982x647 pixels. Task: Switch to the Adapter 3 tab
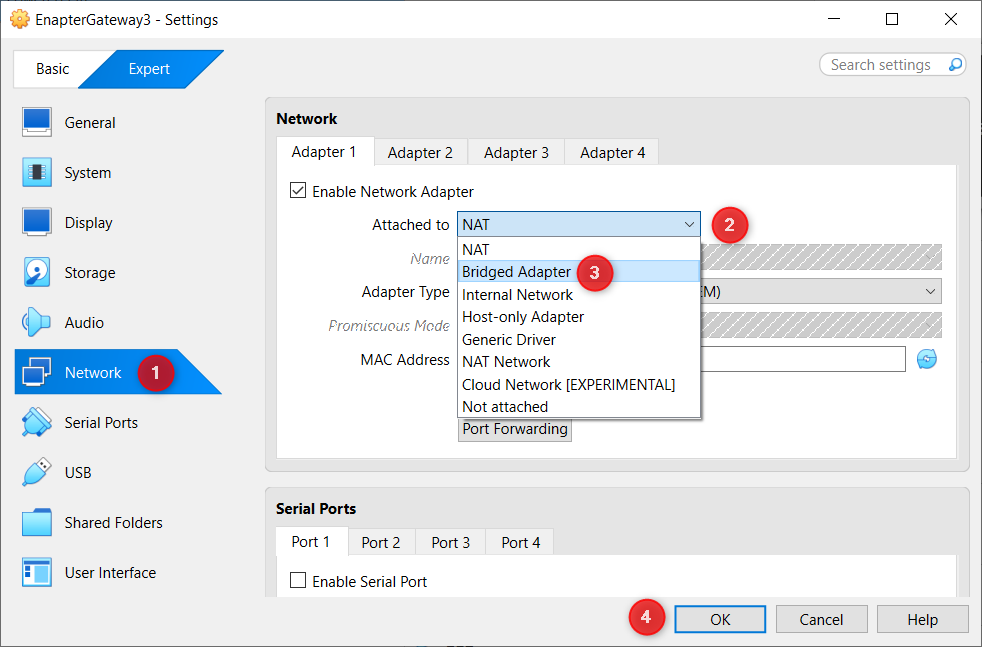[515, 152]
